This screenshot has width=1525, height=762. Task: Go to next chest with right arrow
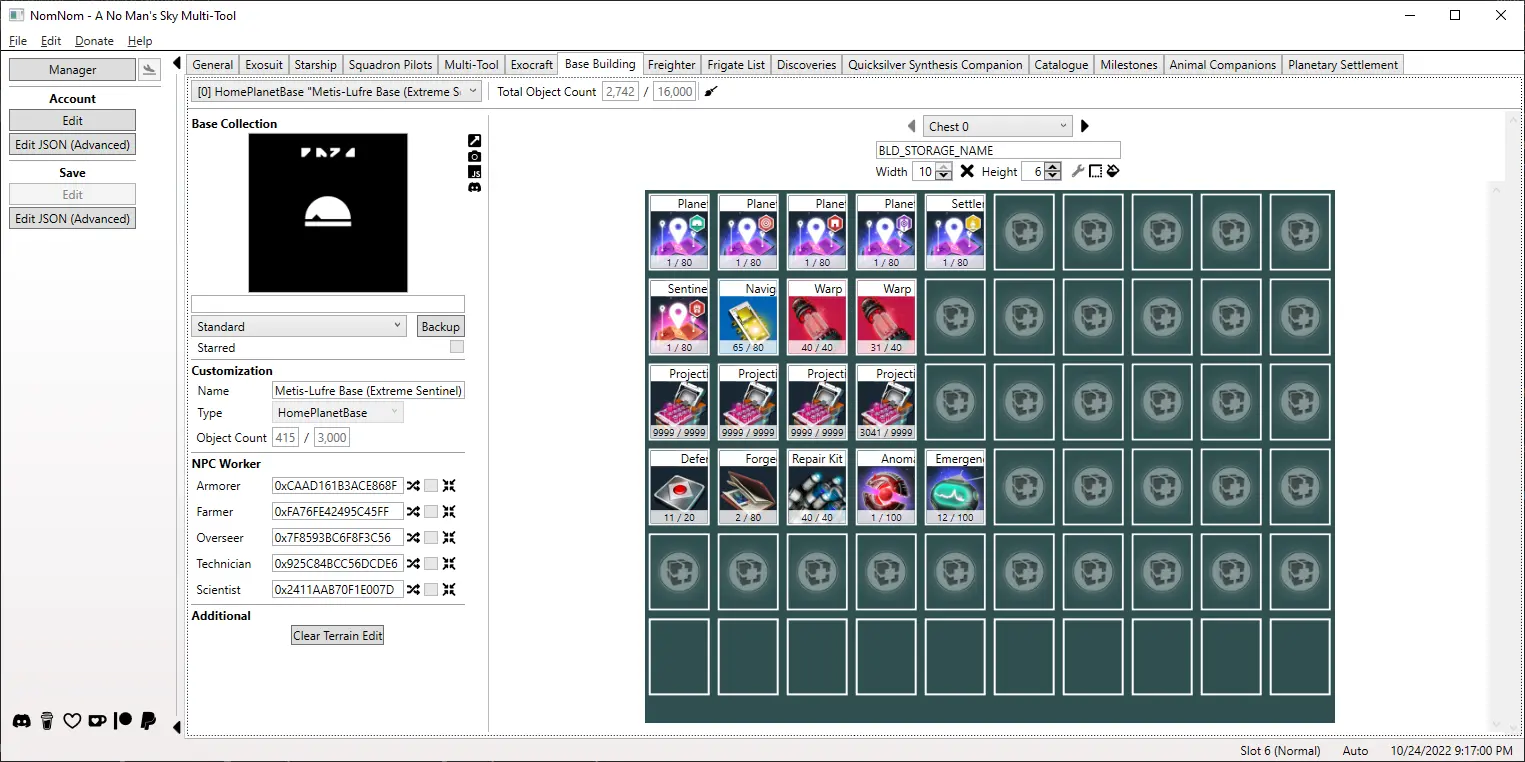1085,126
